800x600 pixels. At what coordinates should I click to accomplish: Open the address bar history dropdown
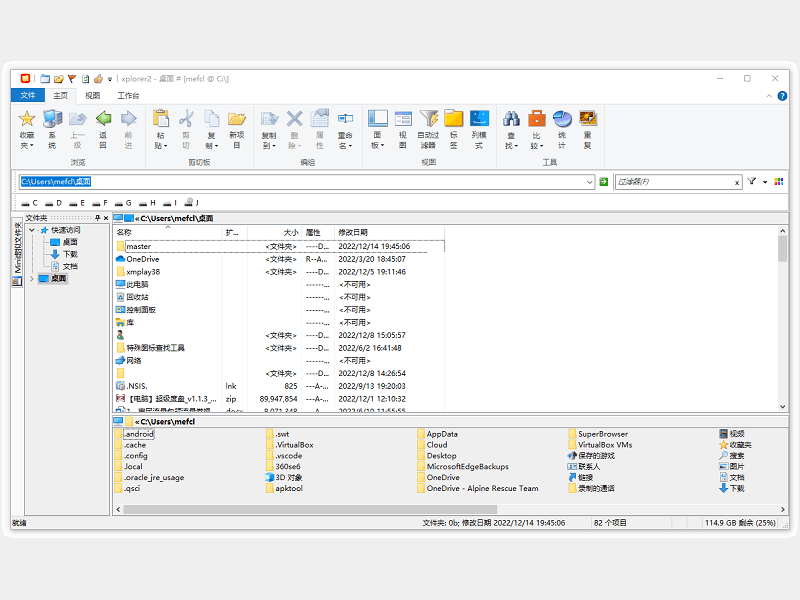pyautogui.click(x=589, y=183)
